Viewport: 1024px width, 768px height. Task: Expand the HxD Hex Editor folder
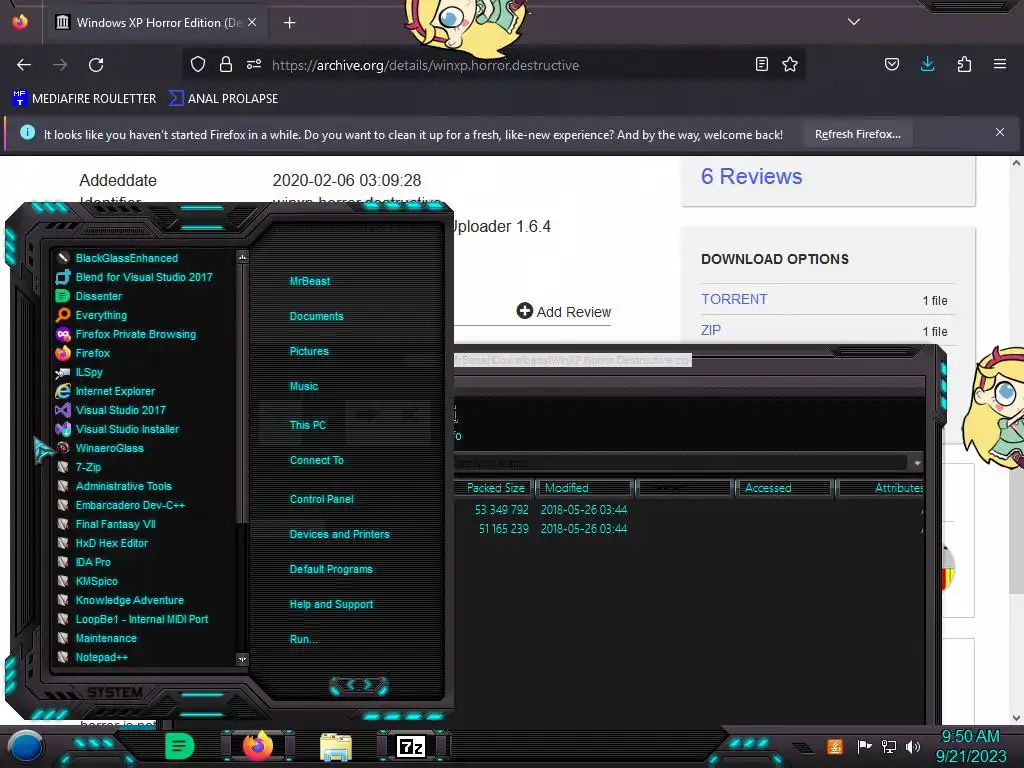tap(102, 542)
